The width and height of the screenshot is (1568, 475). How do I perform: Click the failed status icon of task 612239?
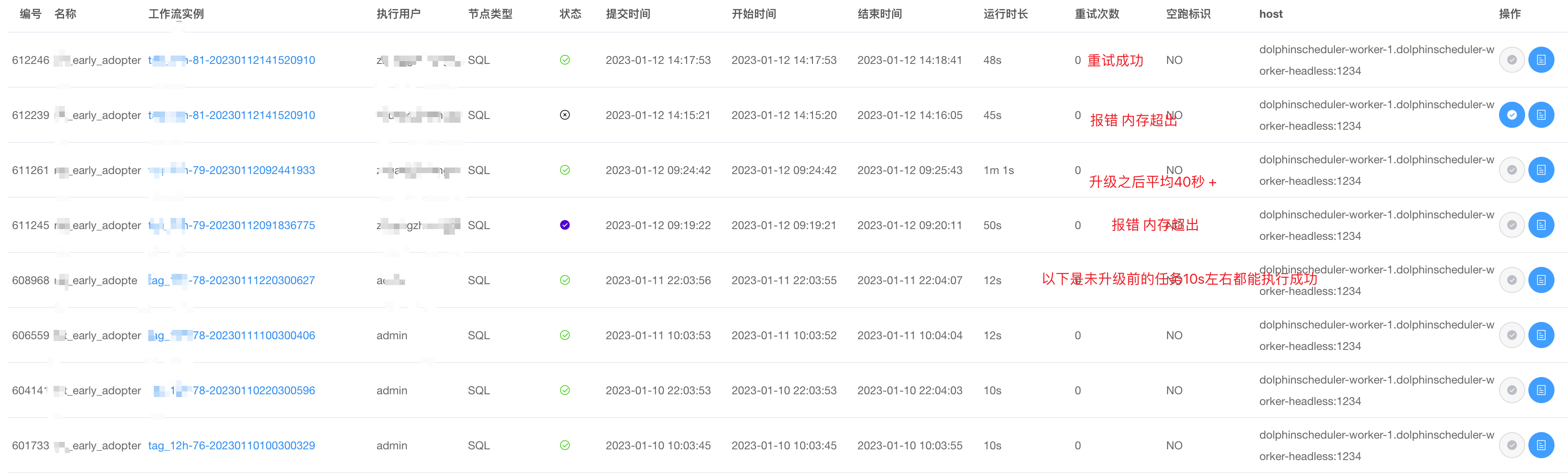tap(565, 115)
